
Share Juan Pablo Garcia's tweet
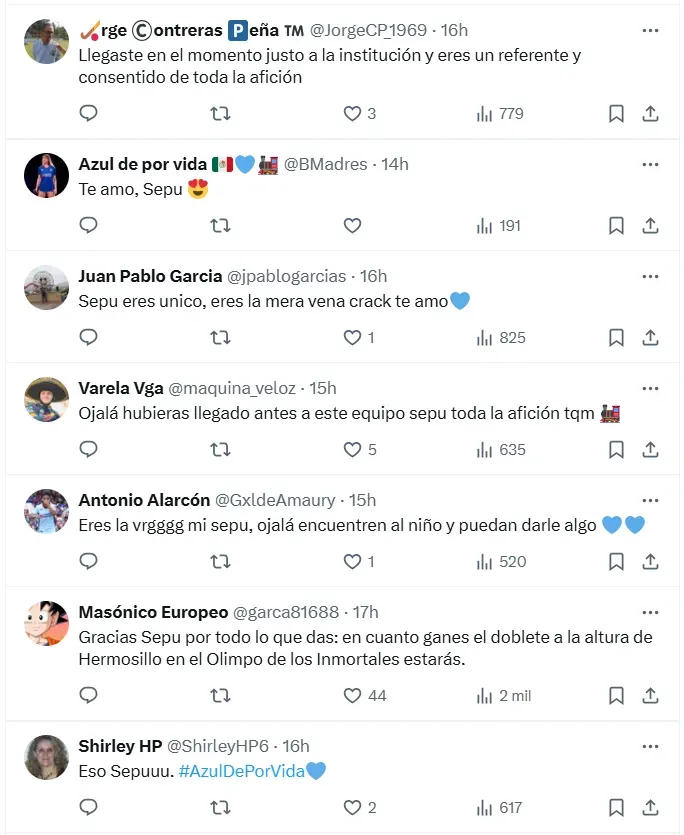click(650, 337)
